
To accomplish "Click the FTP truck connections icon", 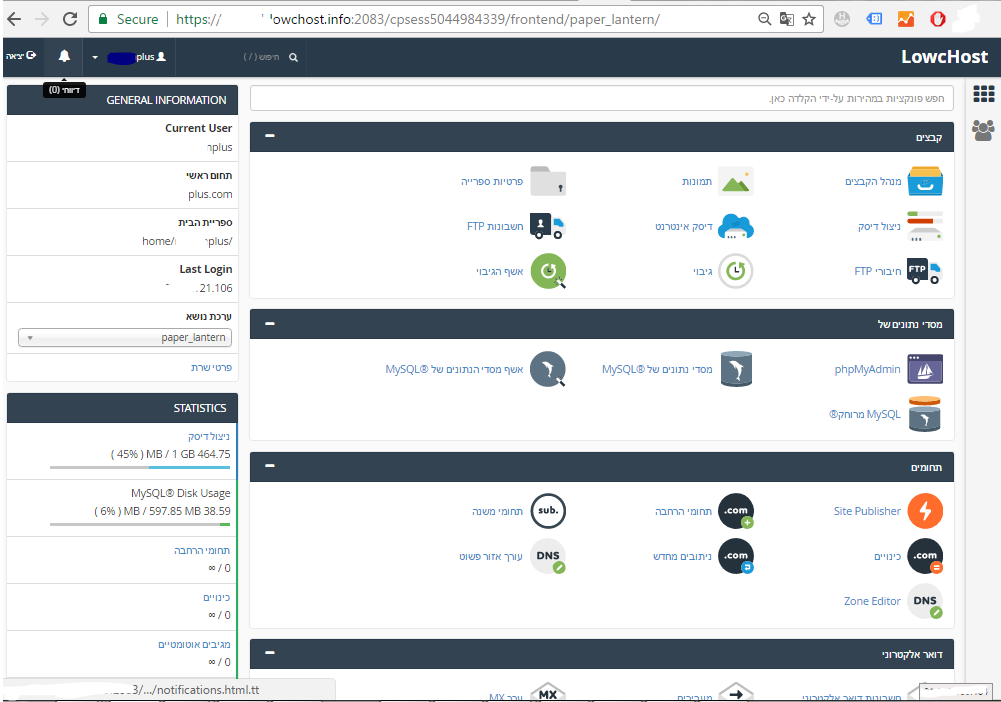I will pos(924,271).
